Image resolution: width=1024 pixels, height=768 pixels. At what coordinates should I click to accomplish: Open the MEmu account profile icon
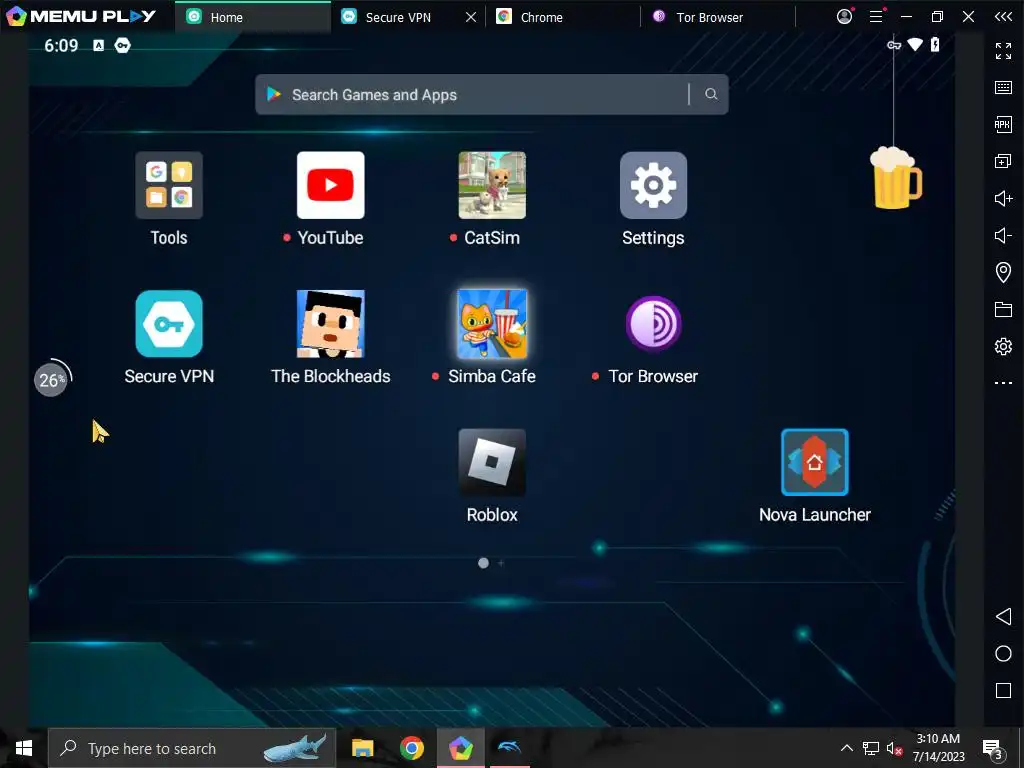844,16
